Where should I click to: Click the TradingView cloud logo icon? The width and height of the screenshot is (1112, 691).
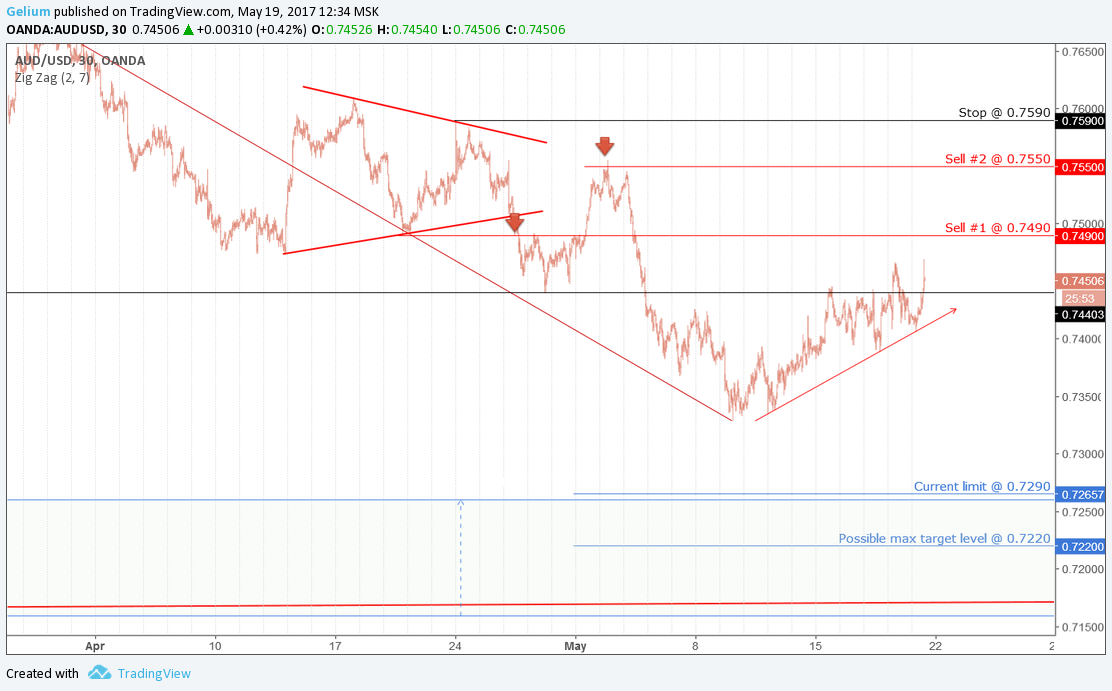point(99,673)
